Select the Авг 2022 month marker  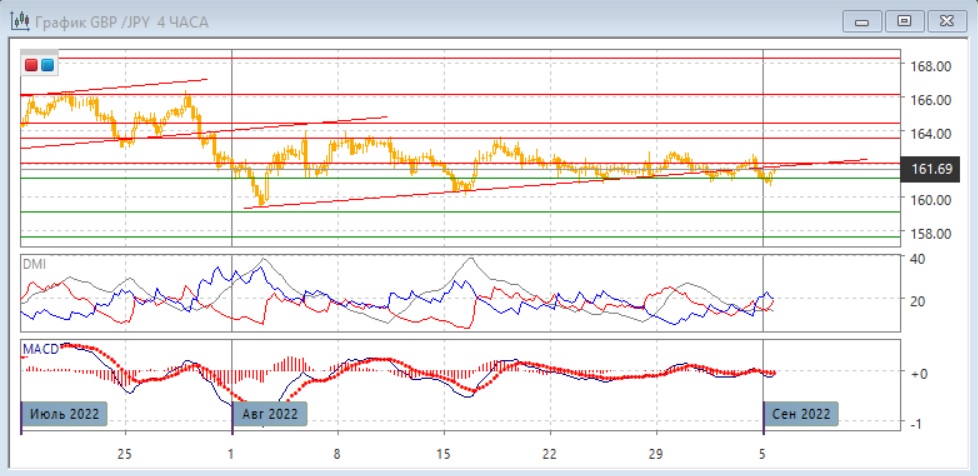(x=270, y=413)
